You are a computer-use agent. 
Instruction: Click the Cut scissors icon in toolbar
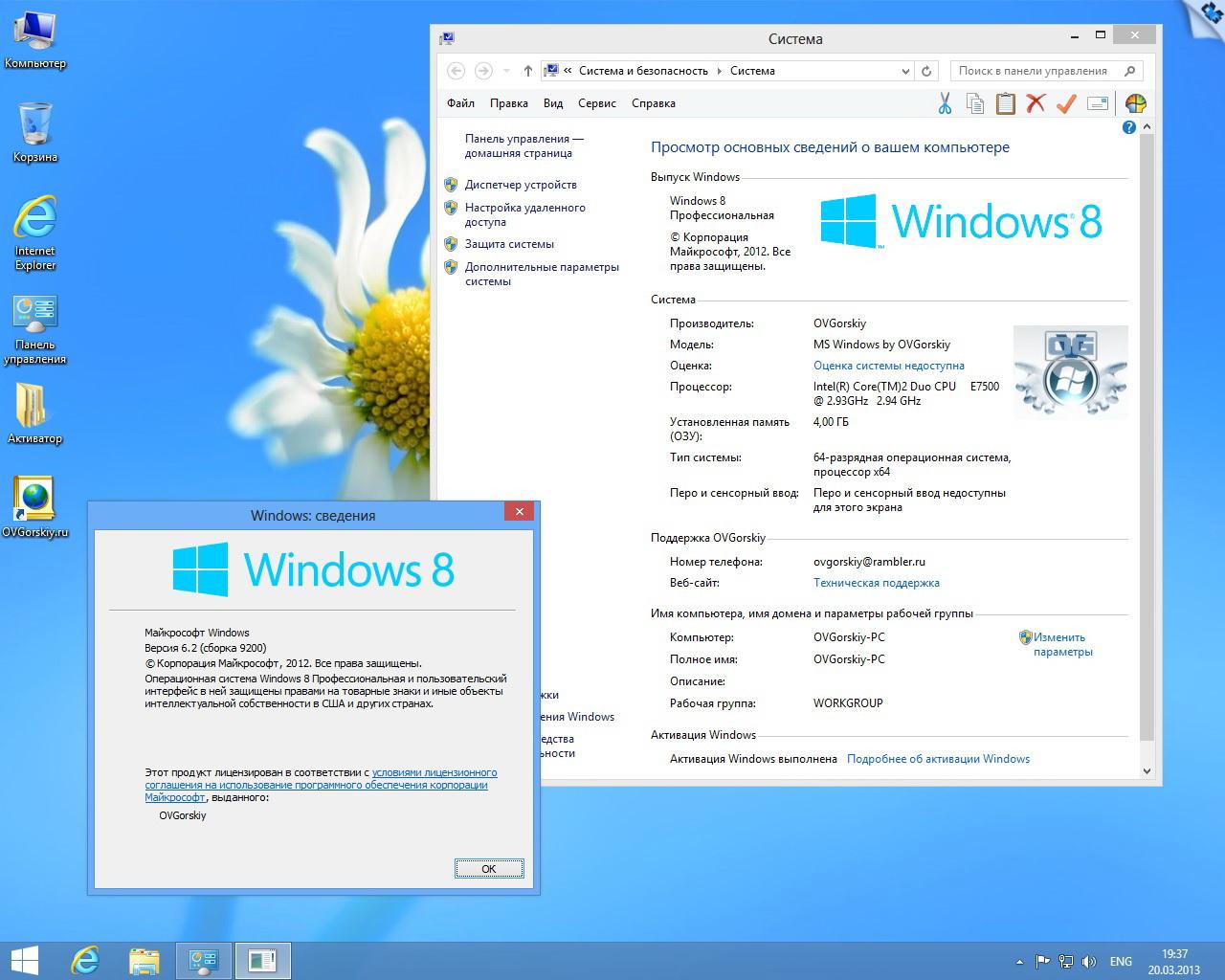point(945,103)
